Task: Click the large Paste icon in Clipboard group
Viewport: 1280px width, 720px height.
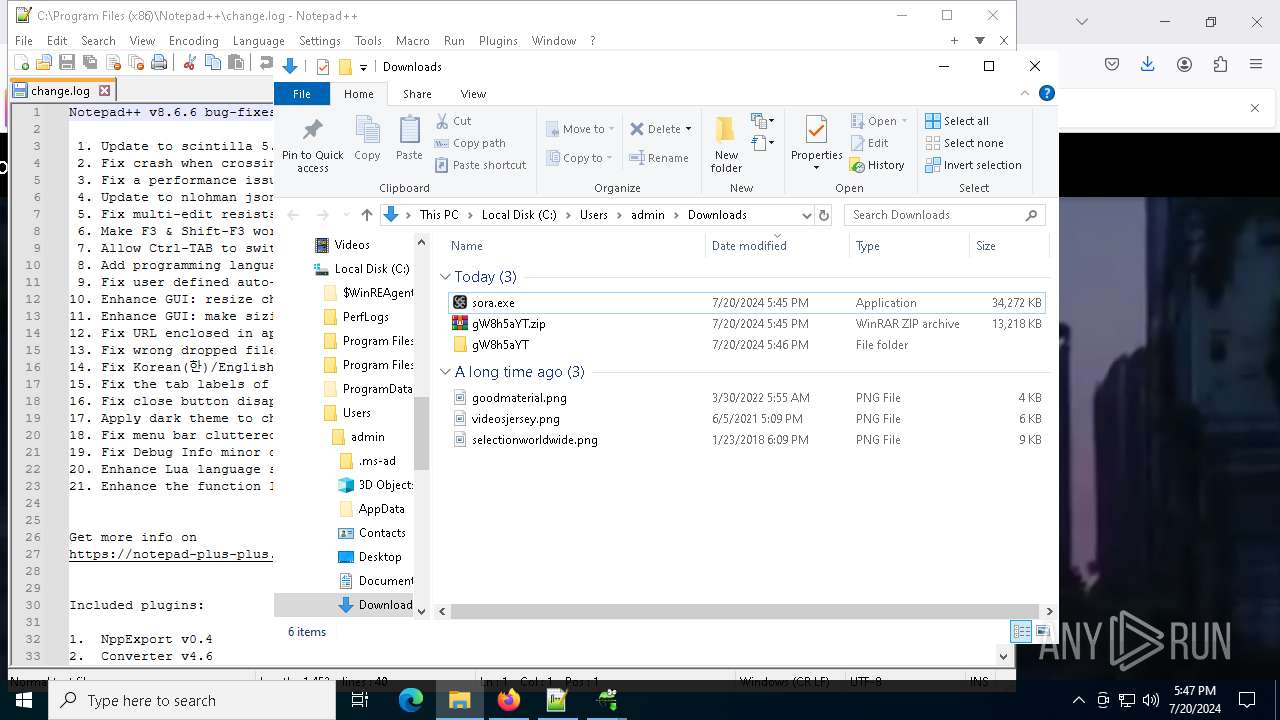Action: [x=409, y=138]
